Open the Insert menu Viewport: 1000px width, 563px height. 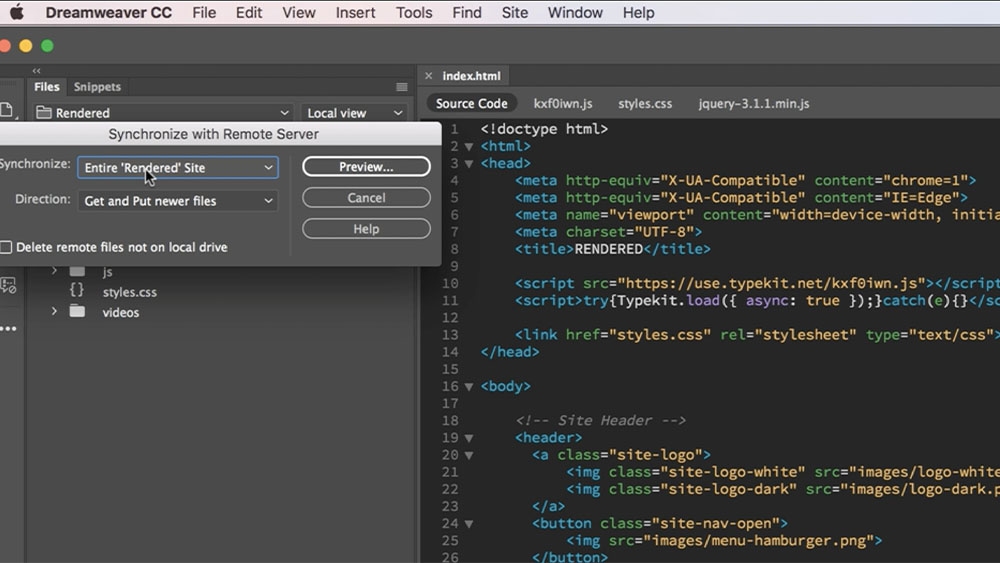pos(355,12)
